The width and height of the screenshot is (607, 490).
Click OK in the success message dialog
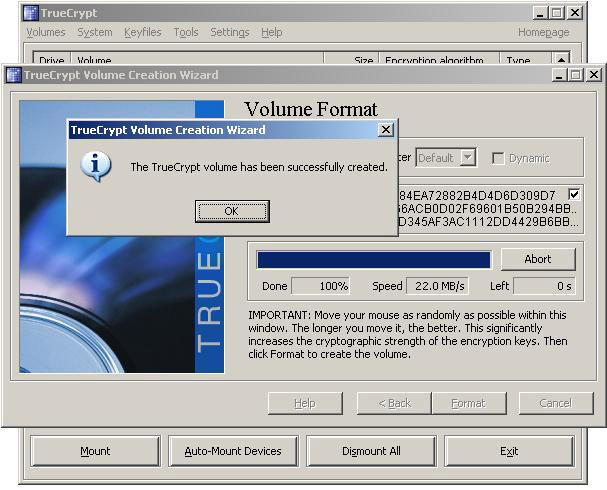coord(232,211)
